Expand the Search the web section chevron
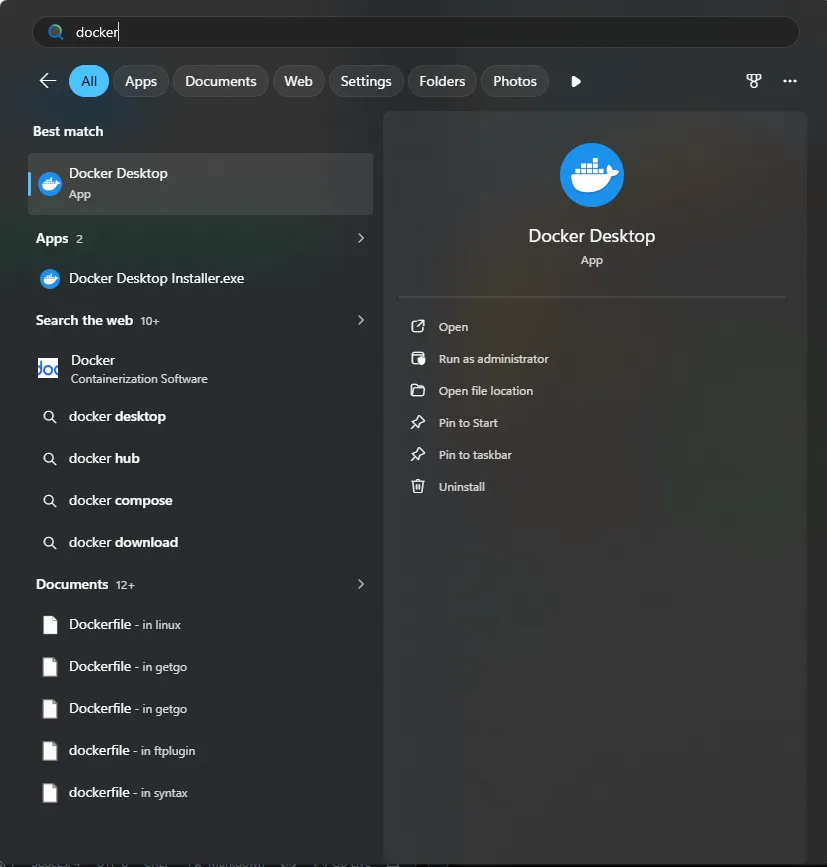The width and height of the screenshot is (827, 867). point(361,320)
